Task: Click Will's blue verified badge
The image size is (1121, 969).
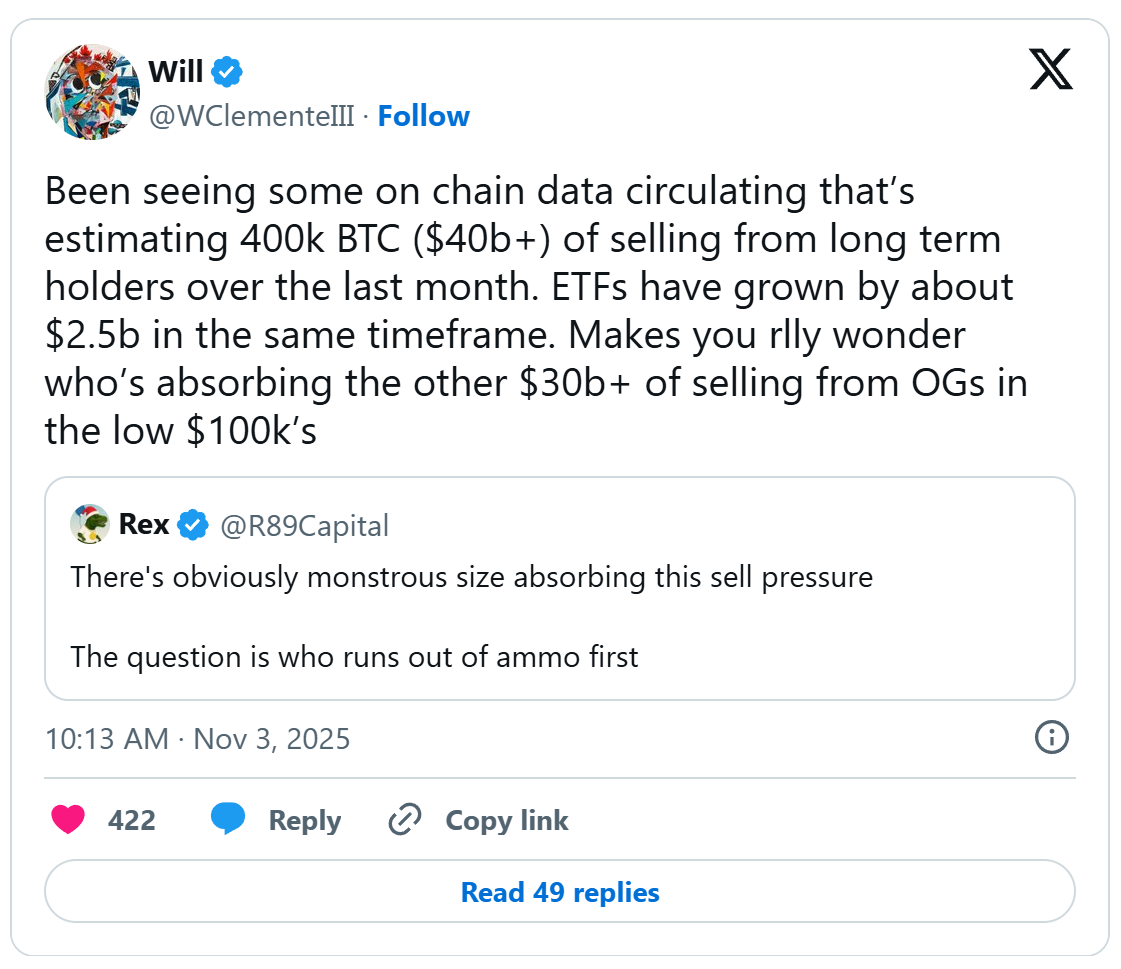Action: click(x=227, y=72)
